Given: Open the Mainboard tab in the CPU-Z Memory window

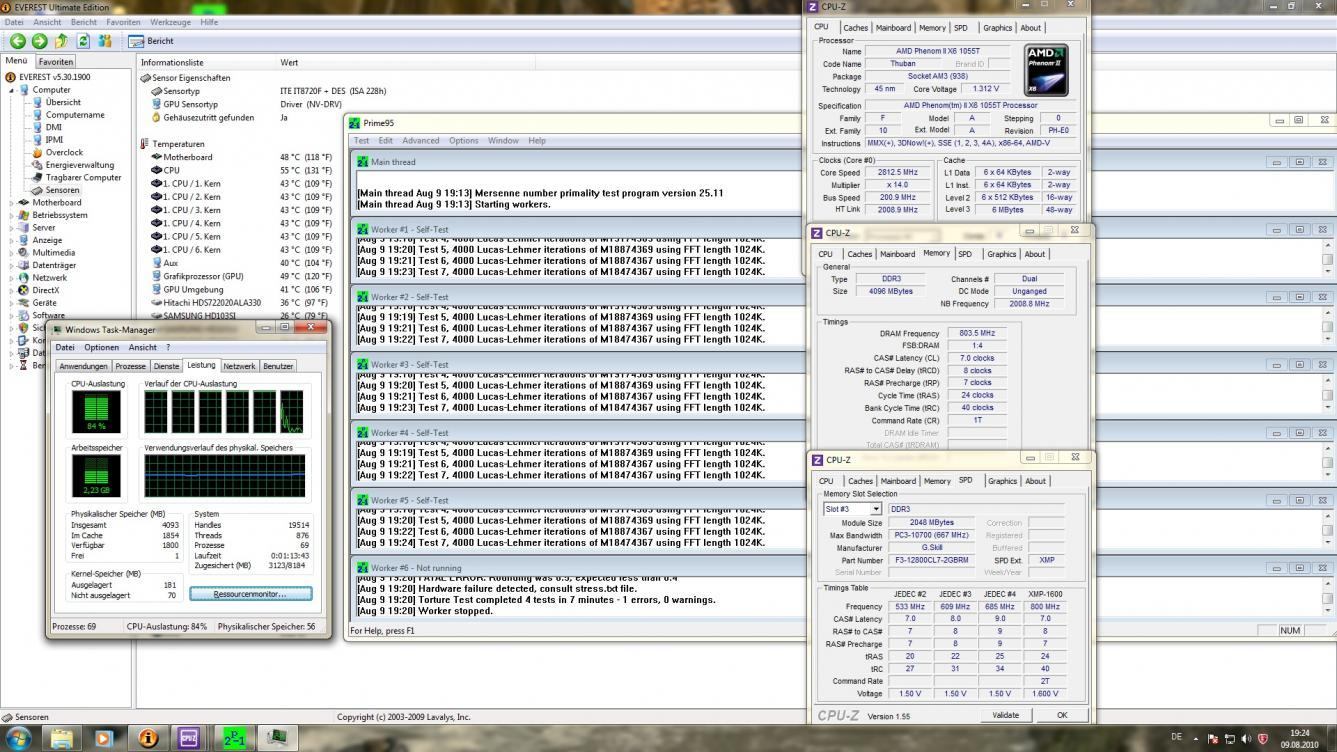Looking at the screenshot, I should click(x=897, y=254).
